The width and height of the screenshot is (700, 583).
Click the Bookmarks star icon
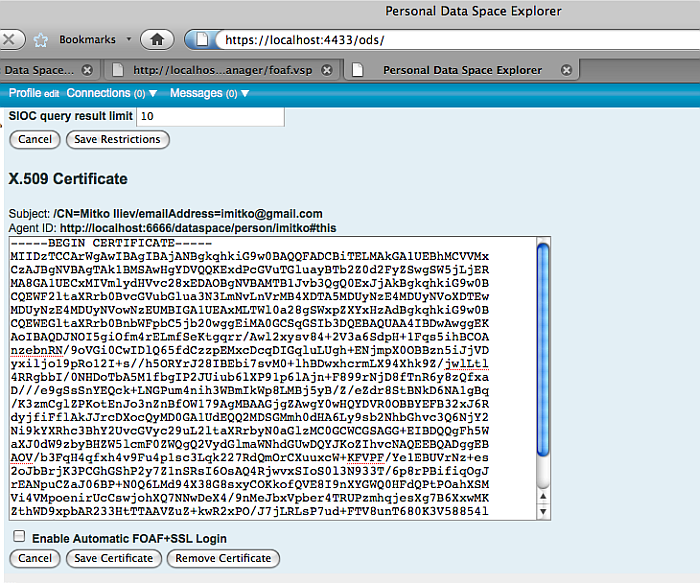pyautogui.click(x=41, y=40)
